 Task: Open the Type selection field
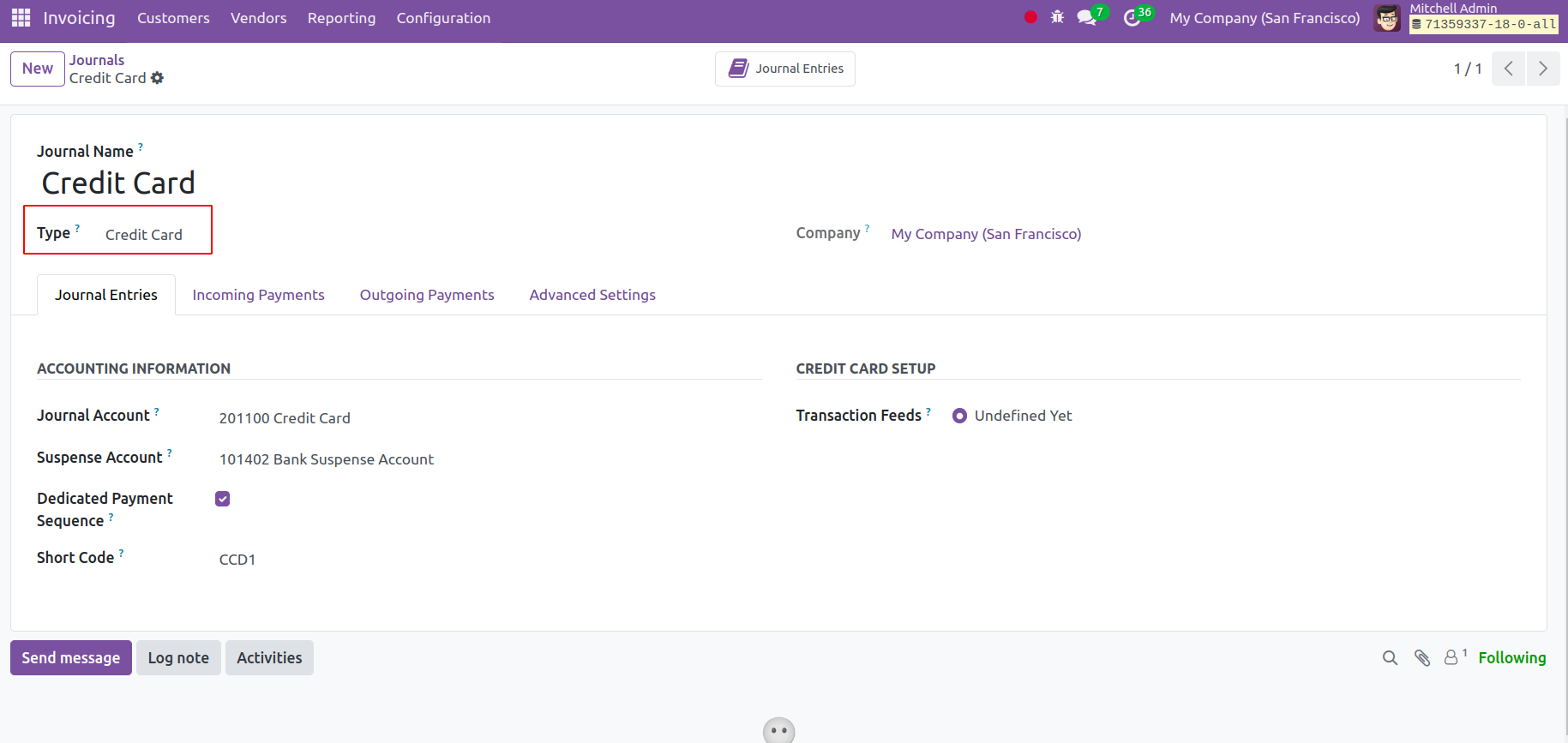(x=144, y=235)
